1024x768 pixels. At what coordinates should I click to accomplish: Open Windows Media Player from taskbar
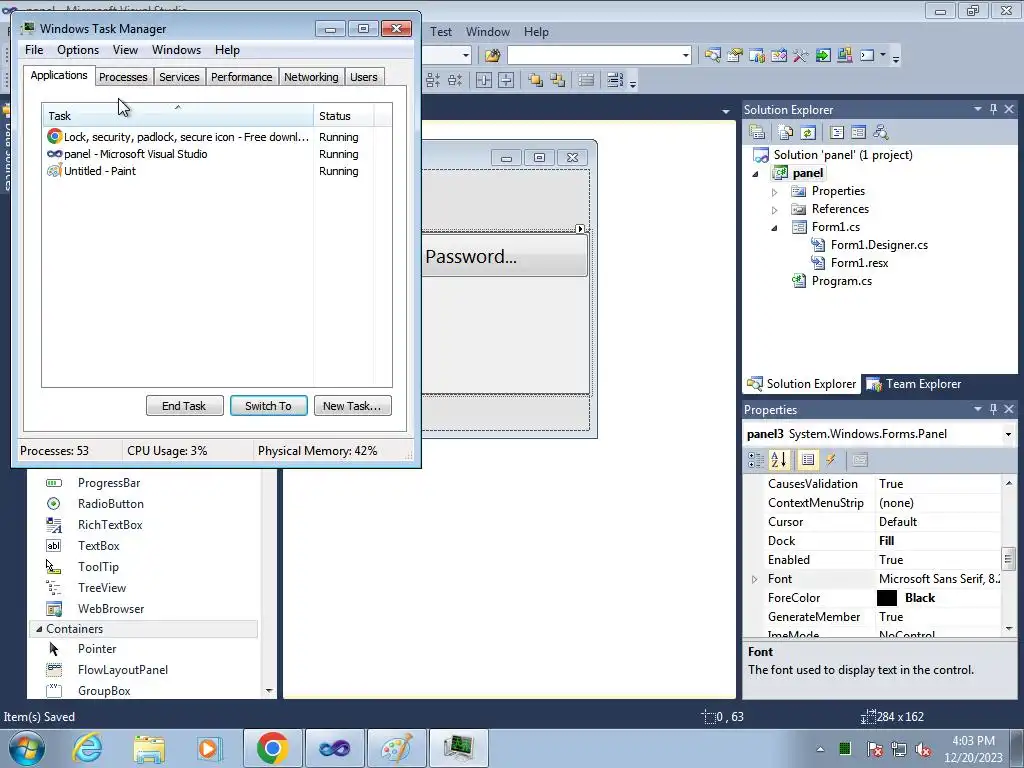click(x=210, y=748)
